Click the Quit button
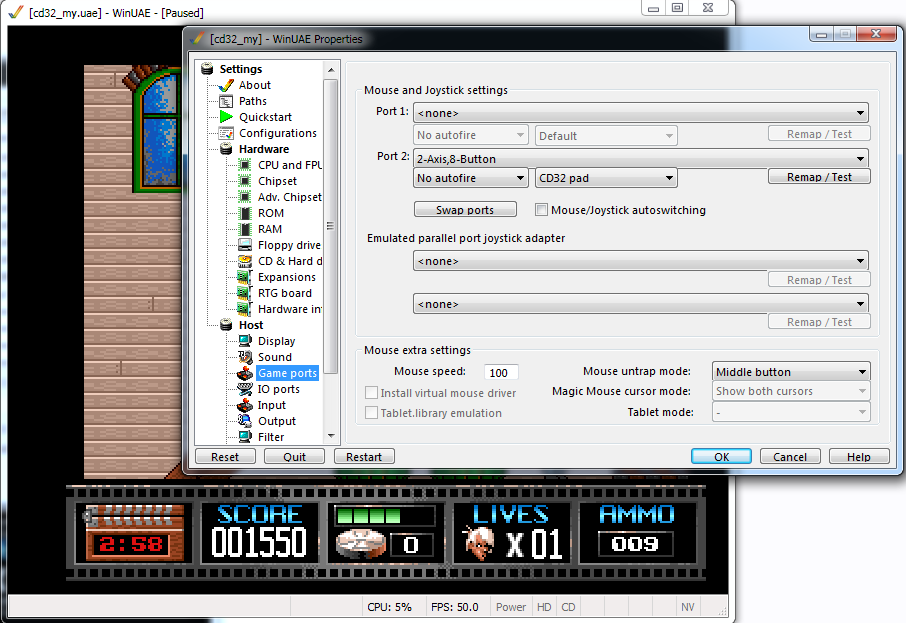 294,457
